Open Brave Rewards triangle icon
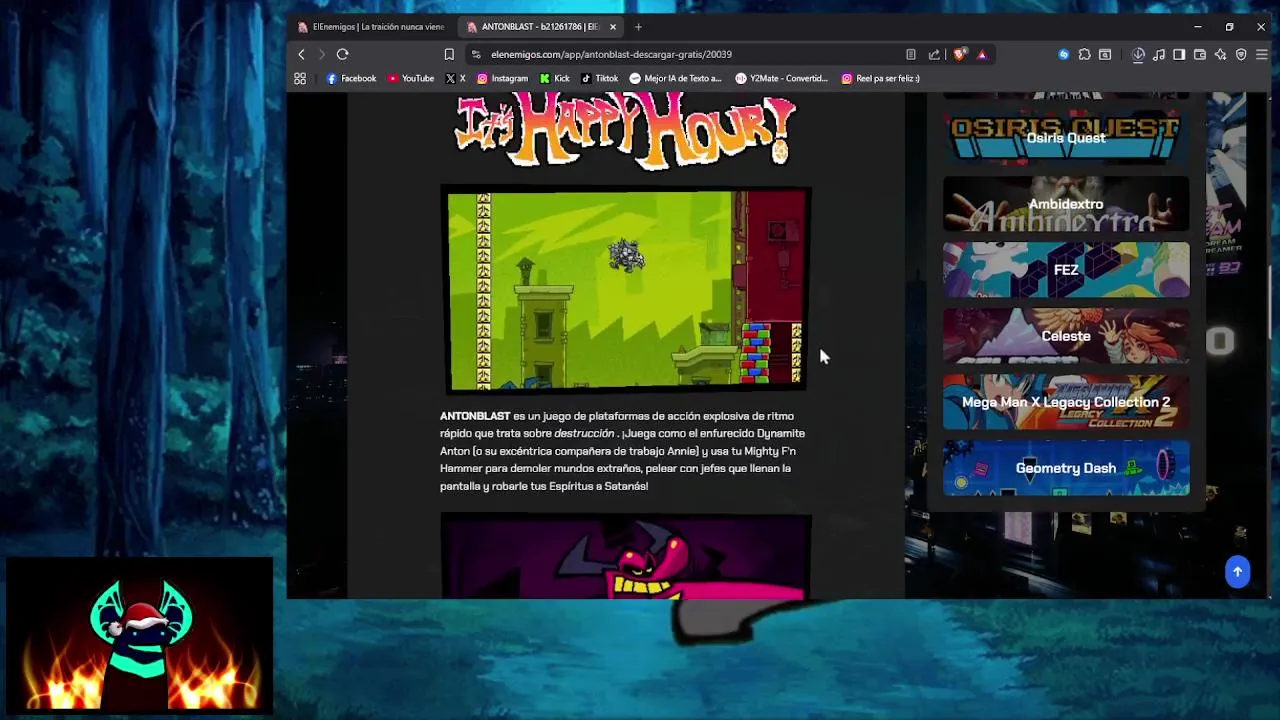 982,54
